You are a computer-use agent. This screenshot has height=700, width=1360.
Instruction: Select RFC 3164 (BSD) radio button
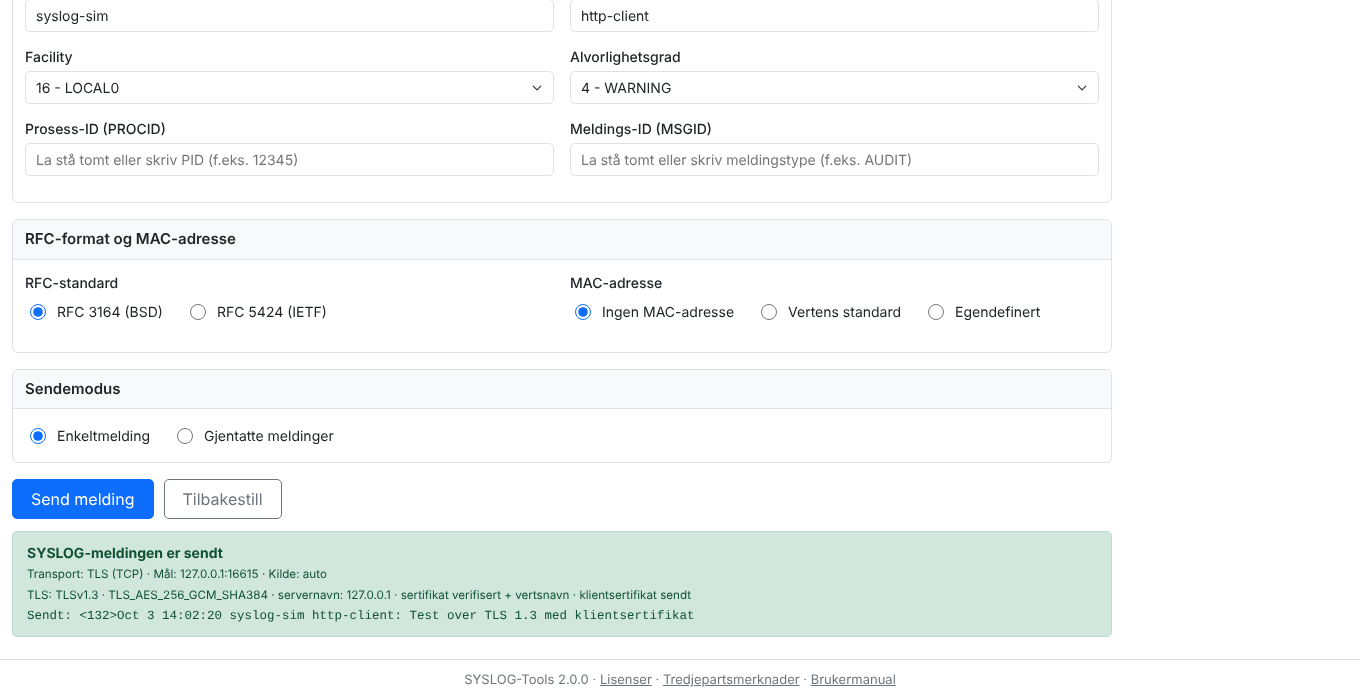(x=38, y=312)
